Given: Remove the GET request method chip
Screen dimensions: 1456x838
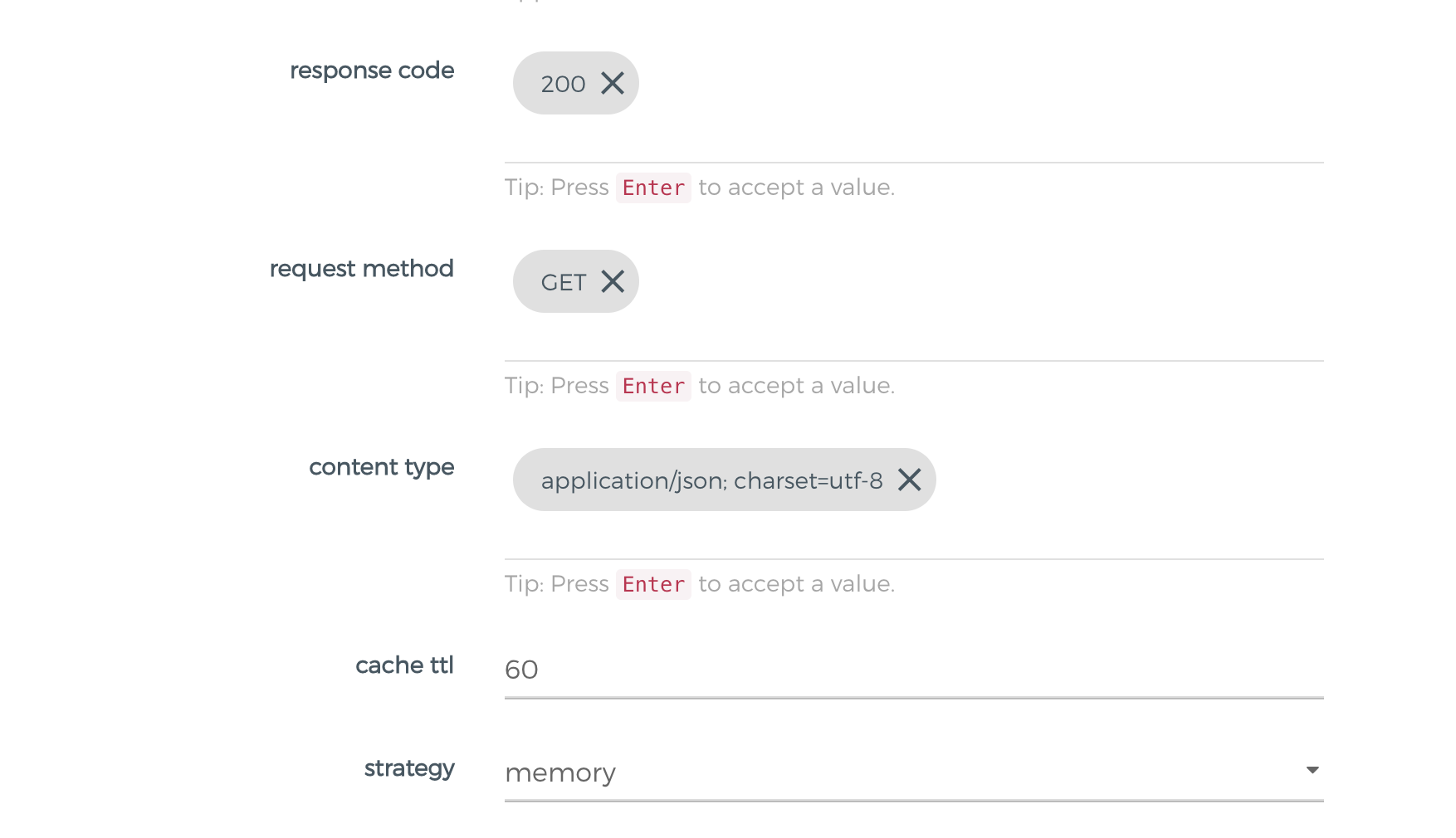Looking at the screenshot, I should (x=613, y=281).
